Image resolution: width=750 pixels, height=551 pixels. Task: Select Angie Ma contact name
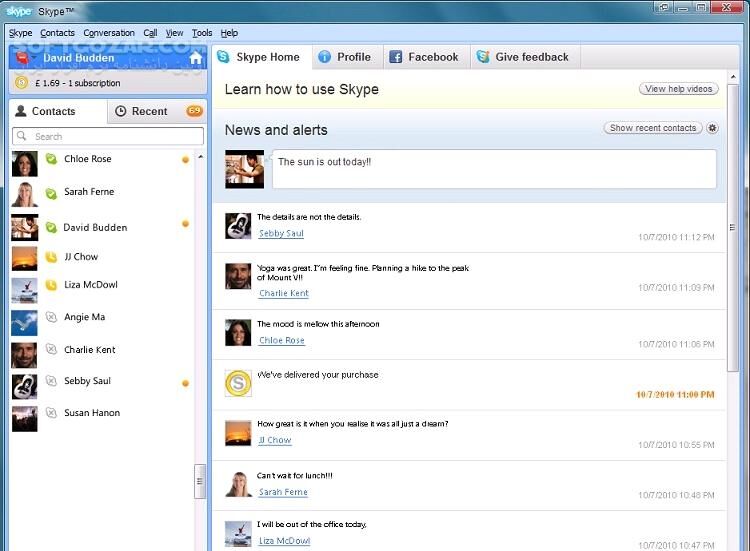tap(85, 317)
